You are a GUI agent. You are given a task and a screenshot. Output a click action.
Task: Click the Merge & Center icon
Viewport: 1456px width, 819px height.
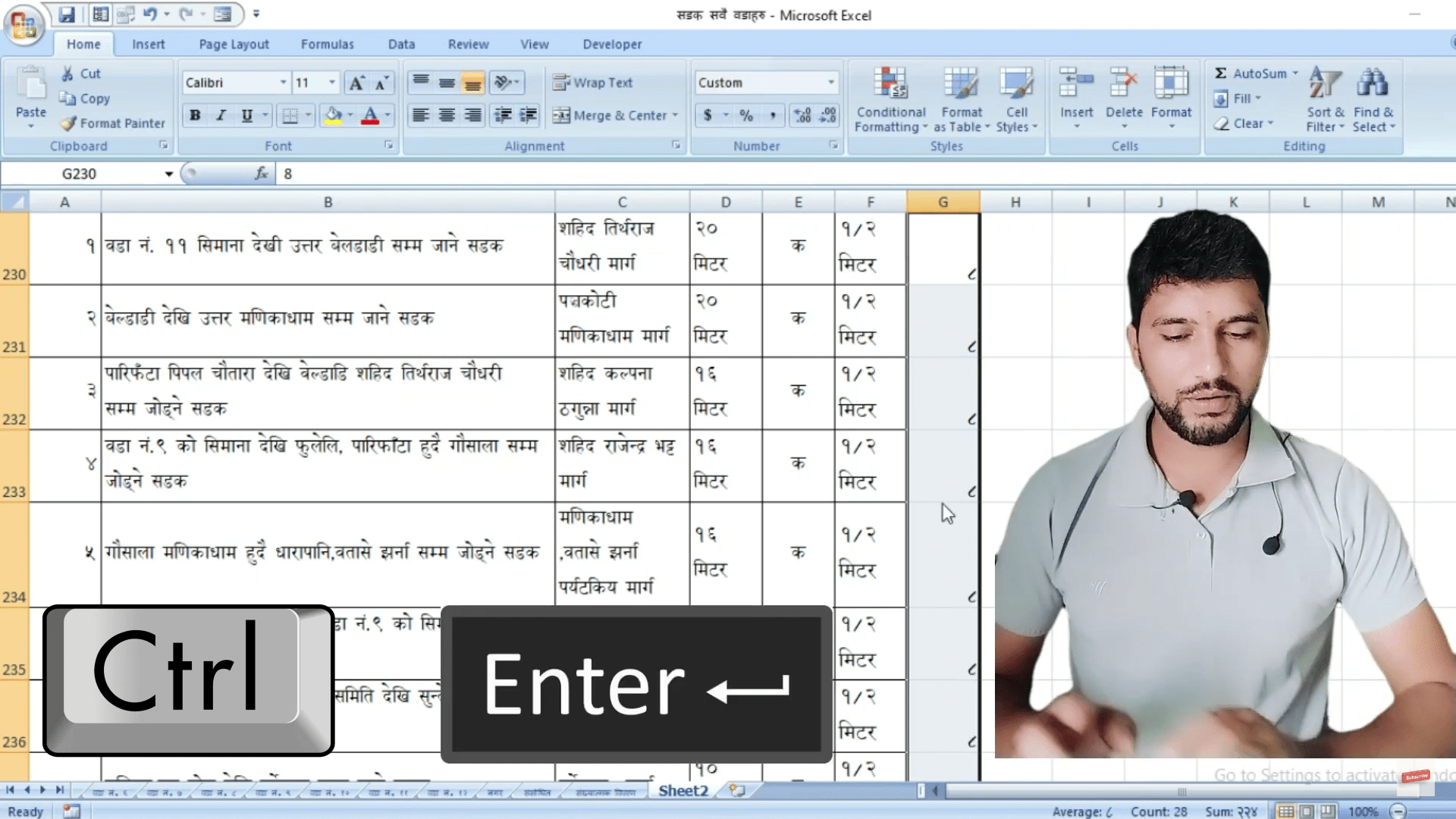point(561,116)
